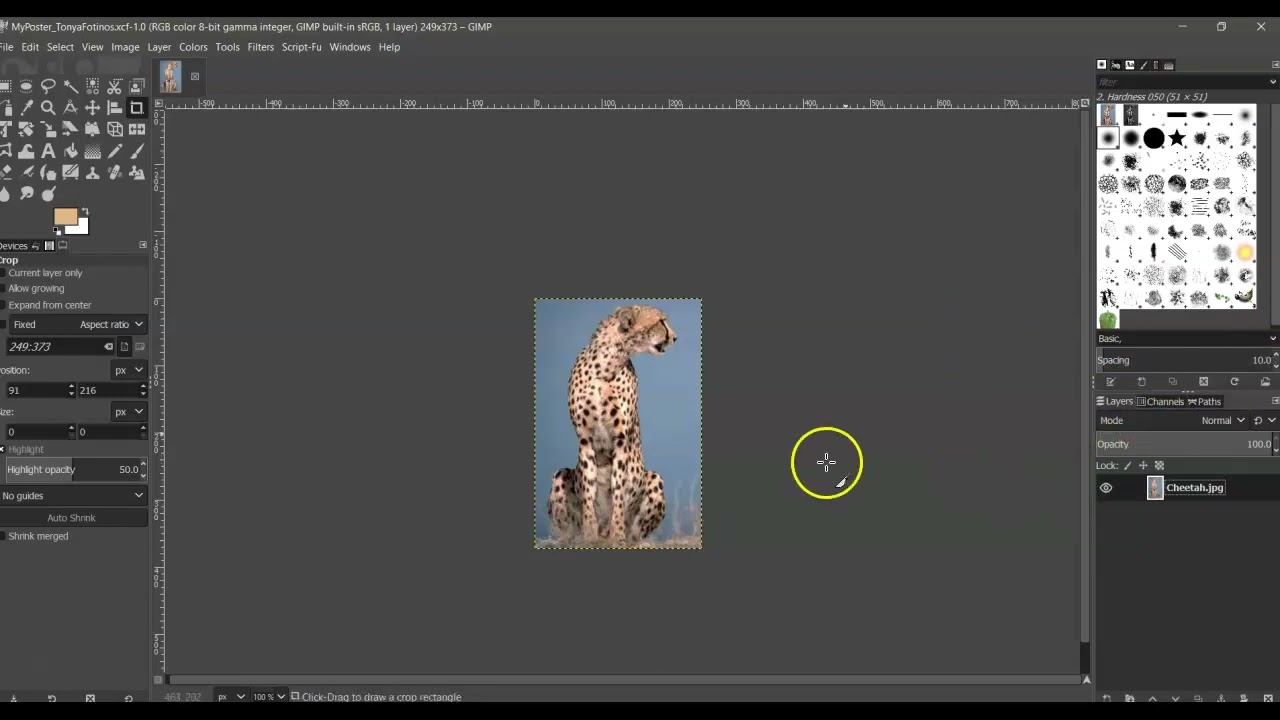
Task: Select the Zoom magnifier tool
Action: (48, 108)
